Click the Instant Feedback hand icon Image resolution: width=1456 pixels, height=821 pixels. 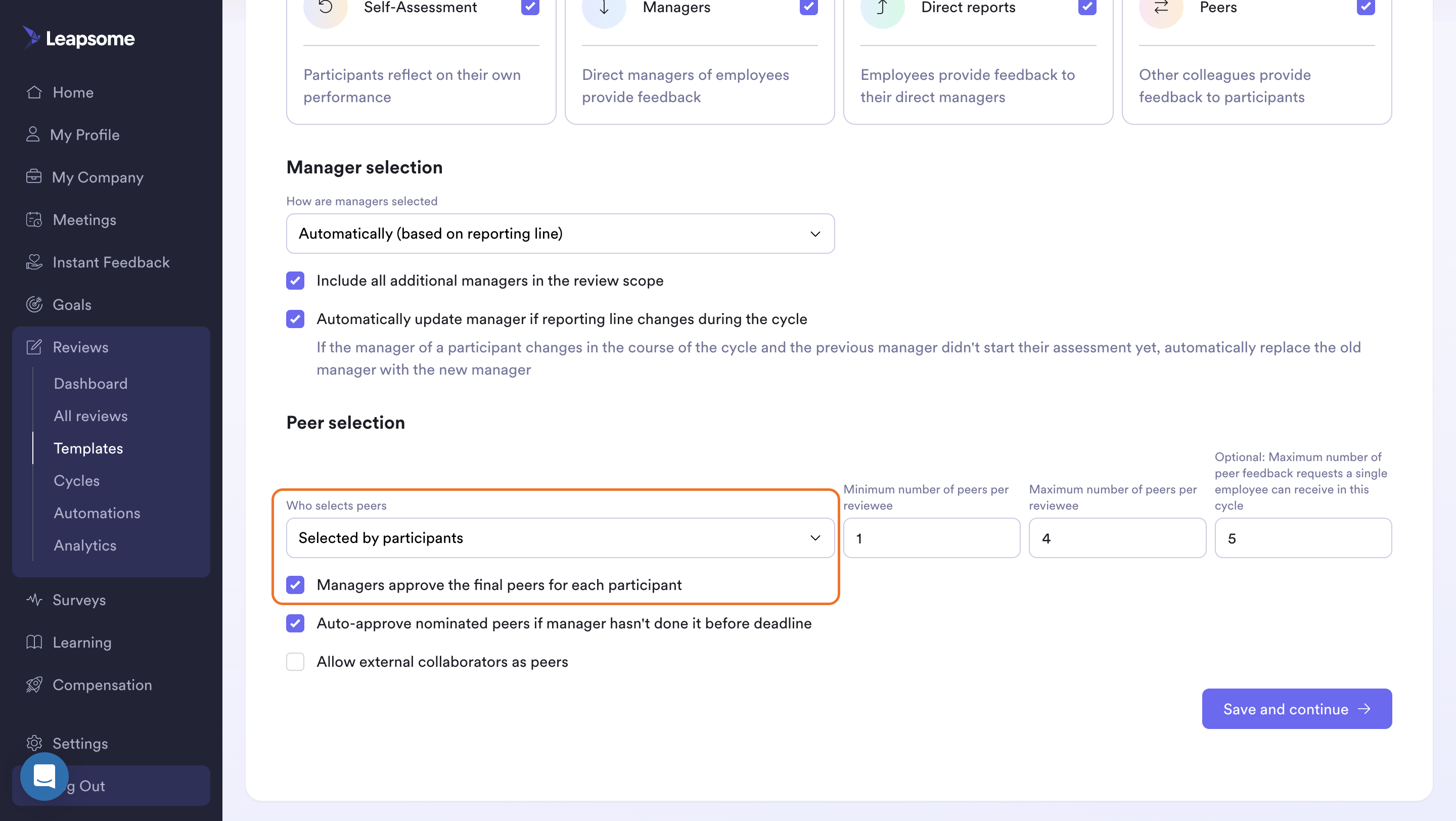pyautogui.click(x=34, y=261)
